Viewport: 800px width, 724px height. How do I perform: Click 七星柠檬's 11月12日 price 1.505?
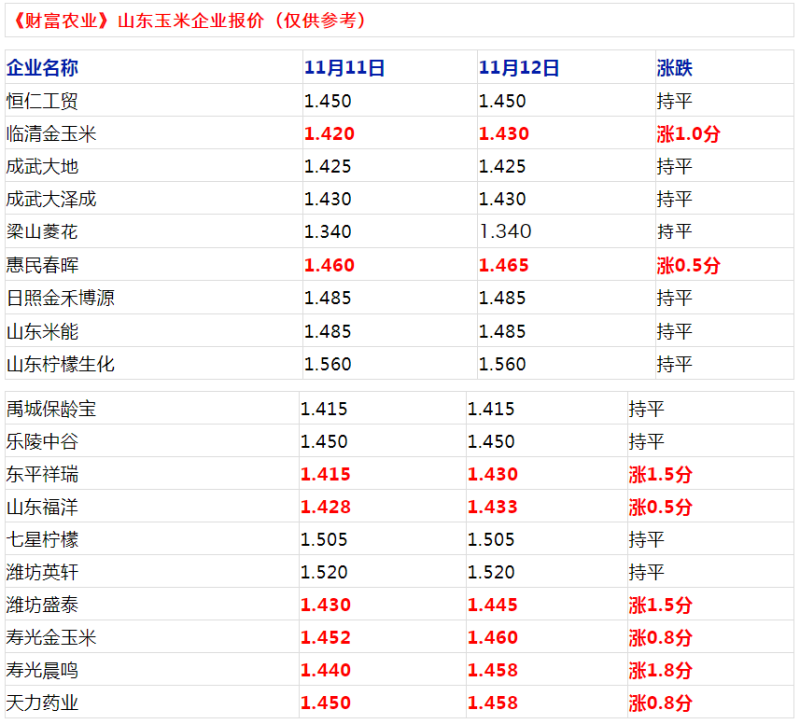(491, 539)
